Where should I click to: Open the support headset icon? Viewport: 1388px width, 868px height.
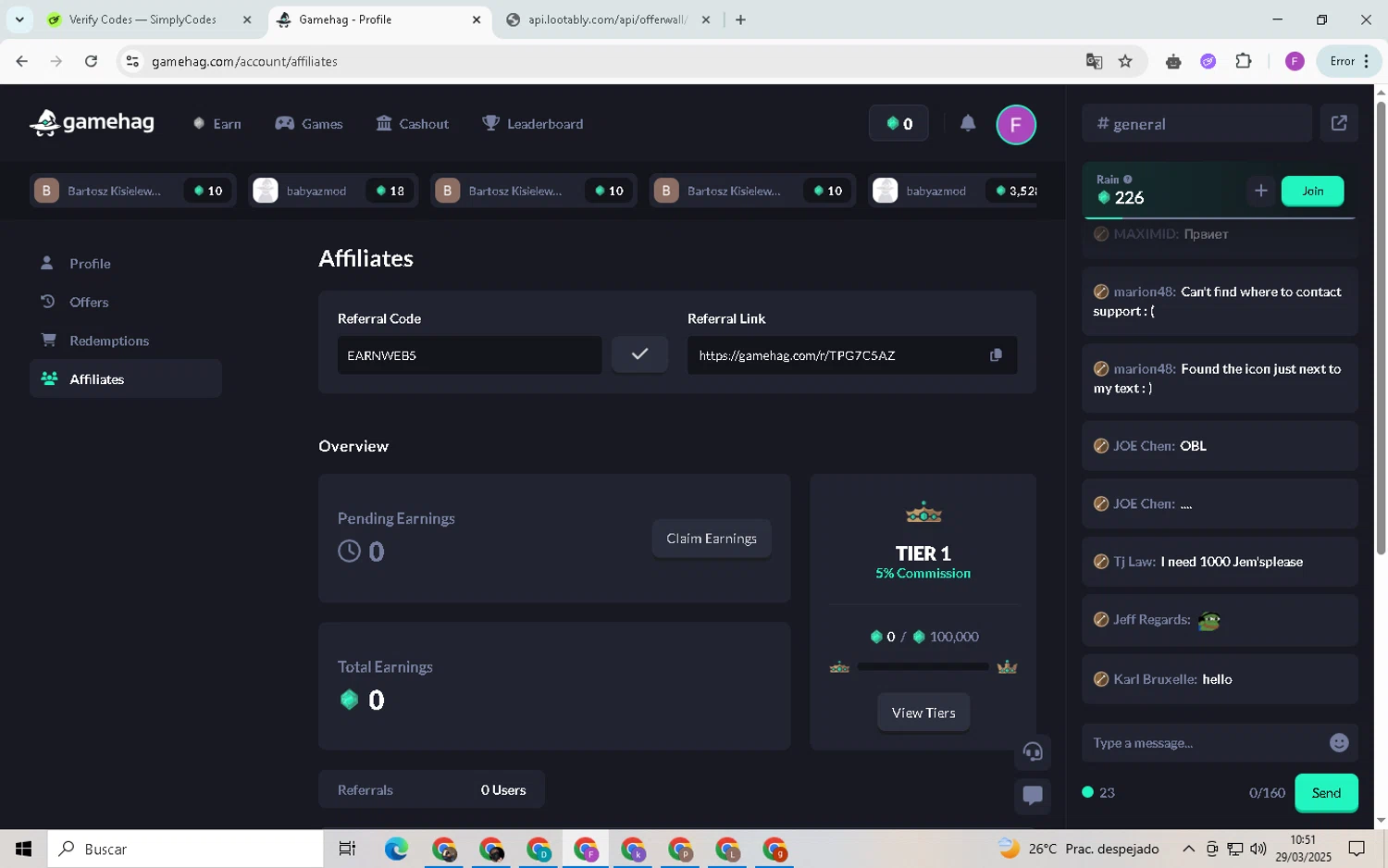pos(1033,751)
